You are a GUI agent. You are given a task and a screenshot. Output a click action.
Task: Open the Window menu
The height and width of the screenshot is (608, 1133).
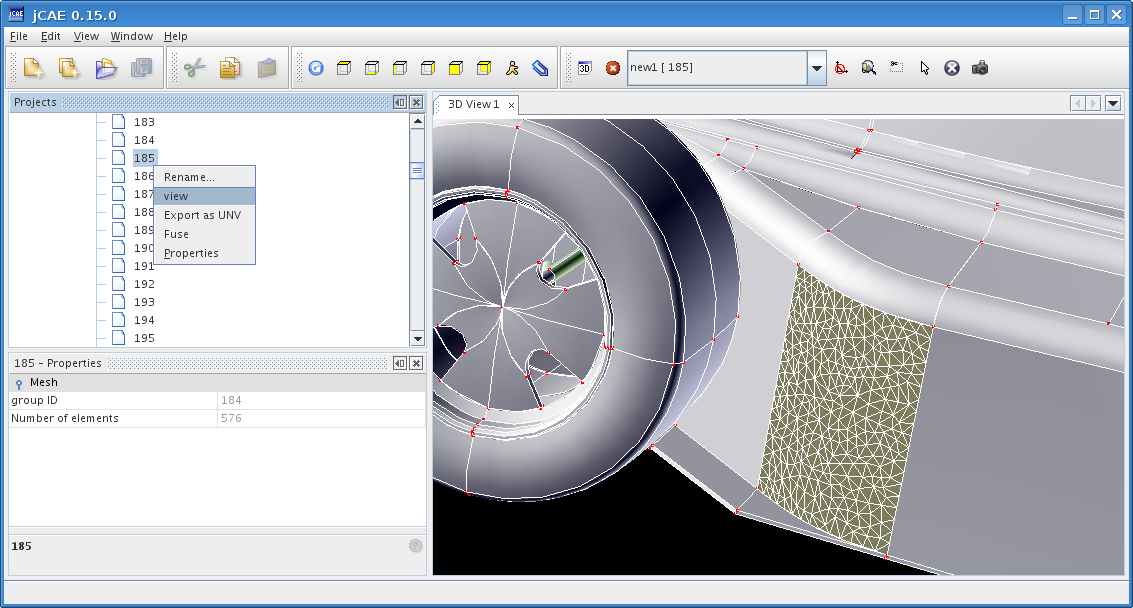[x=132, y=36]
